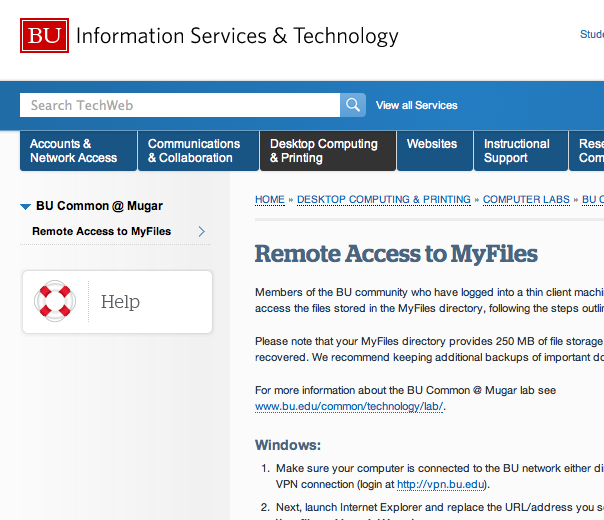Click the HOME breadcrumb link
This screenshot has width=604, height=520.
270,200
